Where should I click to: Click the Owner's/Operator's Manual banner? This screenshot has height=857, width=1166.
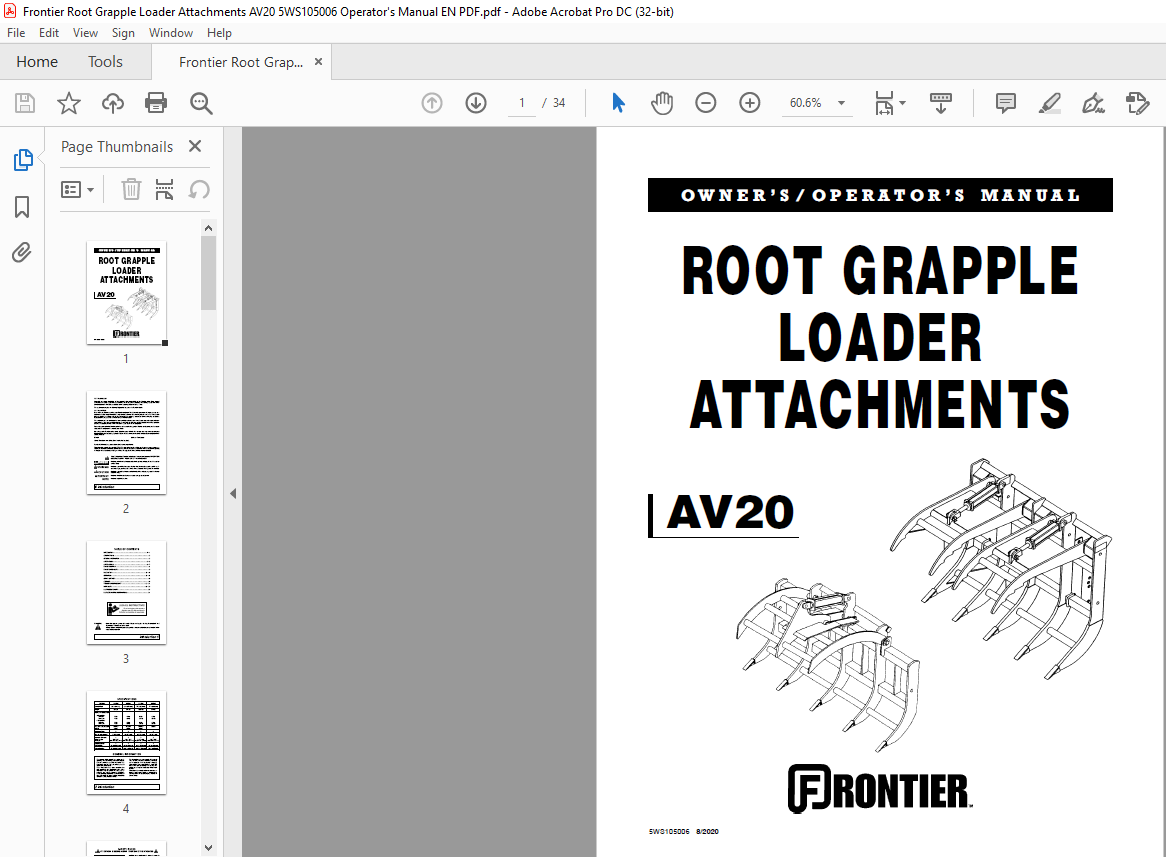click(880, 195)
